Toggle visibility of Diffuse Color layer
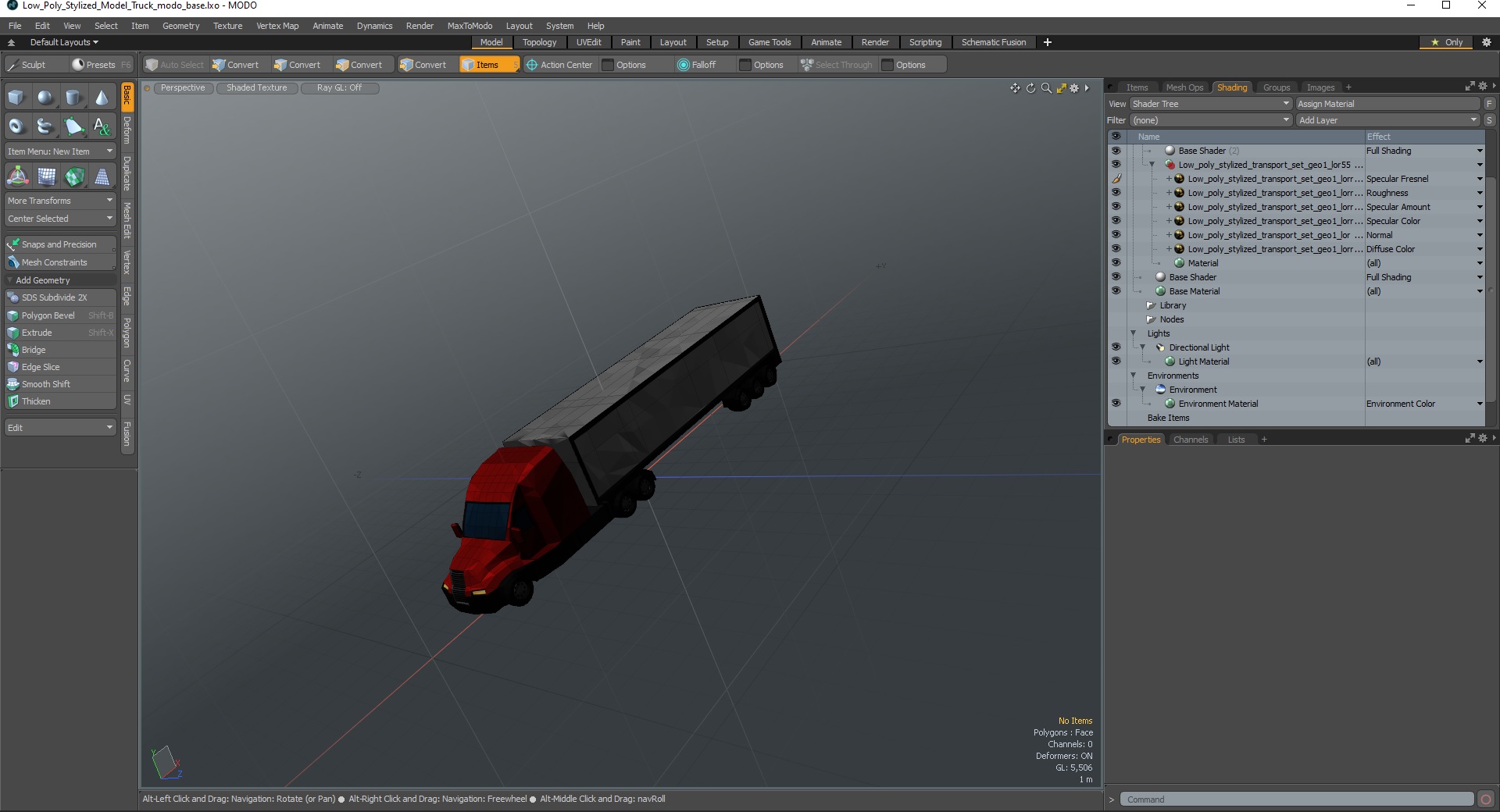This screenshot has width=1500, height=812. pos(1116,249)
